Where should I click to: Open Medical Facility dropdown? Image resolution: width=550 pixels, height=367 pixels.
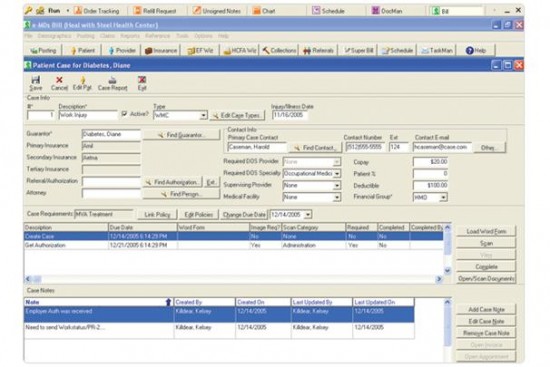coord(337,197)
